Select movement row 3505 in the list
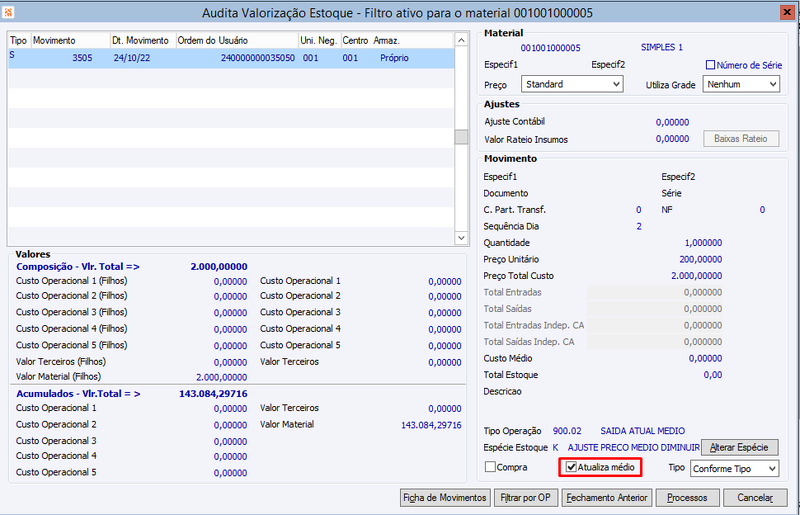800x515 pixels. [x=231, y=58]
